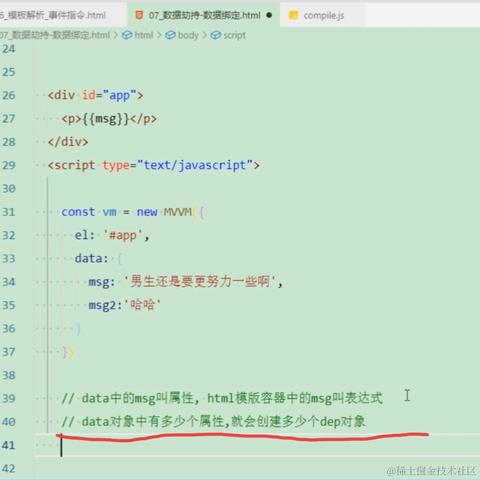Click line number 39 in the gutter
This screenshot has height=480, width=480.
click(9, 398)
